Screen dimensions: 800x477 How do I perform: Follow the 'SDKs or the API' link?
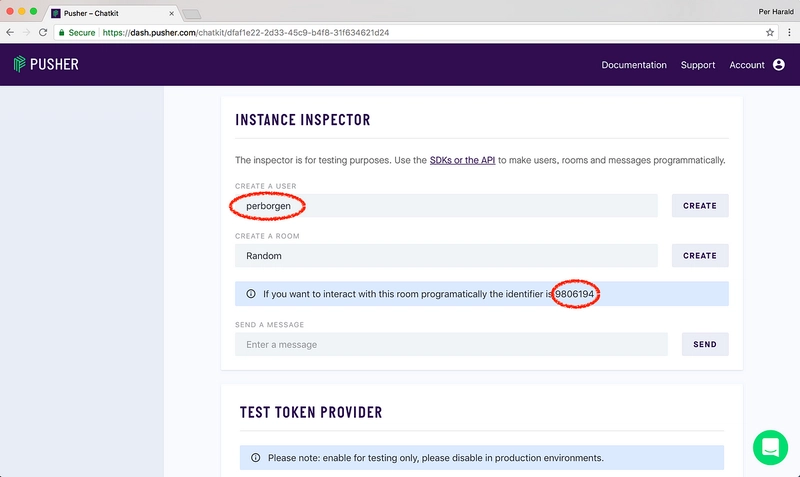click(462, 160)
